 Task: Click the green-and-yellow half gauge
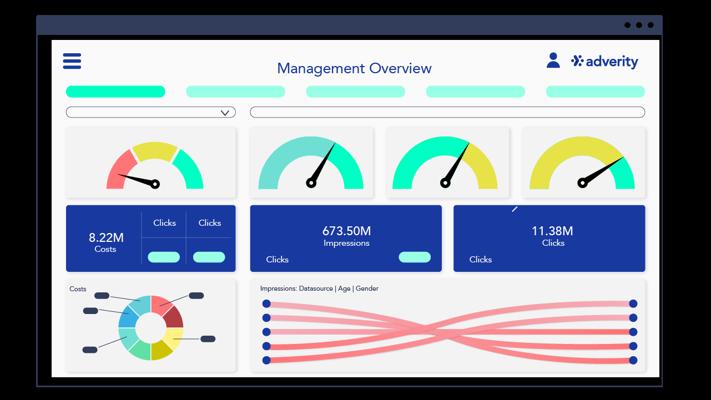point(445,163)
